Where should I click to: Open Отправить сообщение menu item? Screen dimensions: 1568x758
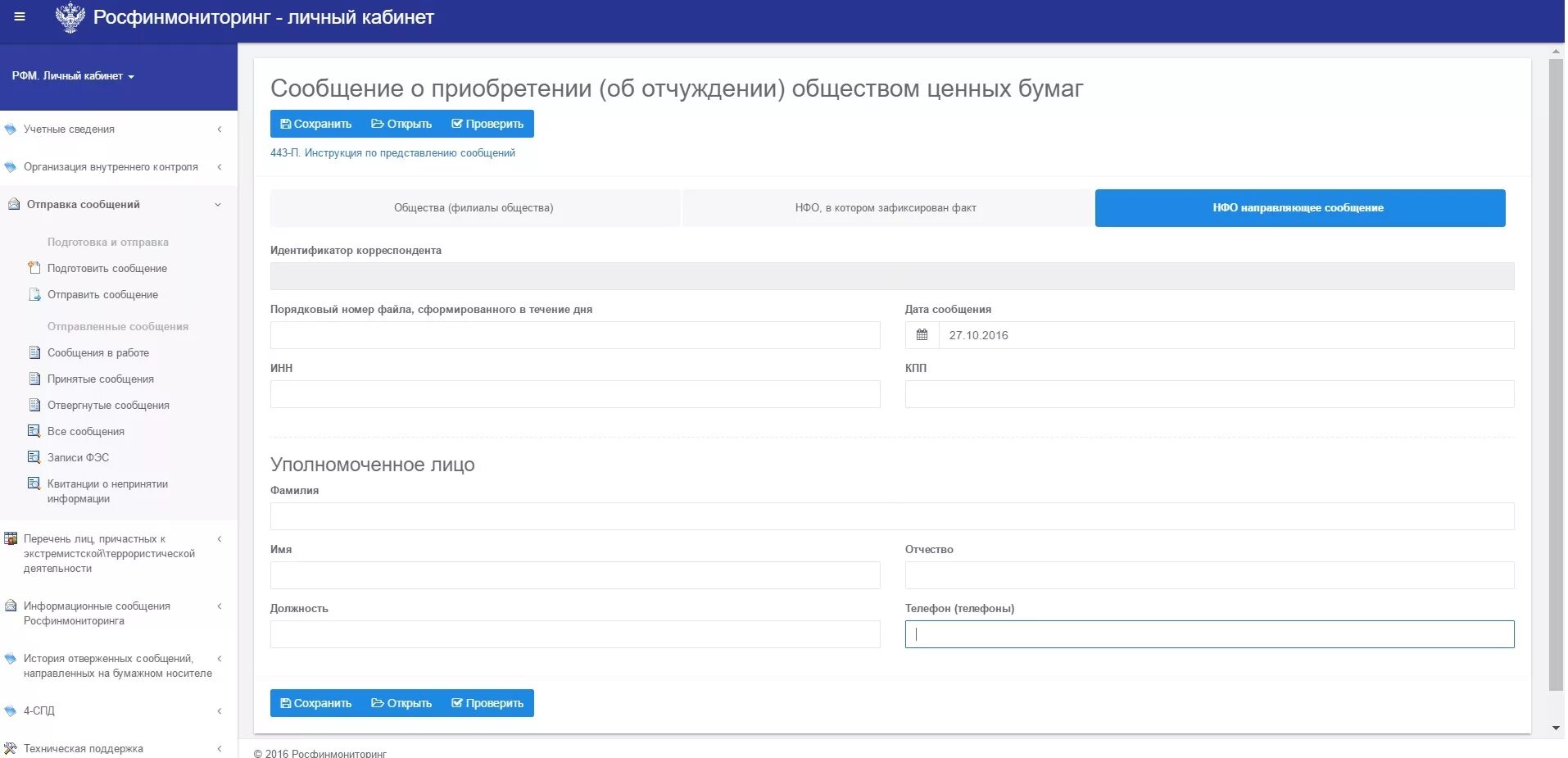[x=102, y=294]
